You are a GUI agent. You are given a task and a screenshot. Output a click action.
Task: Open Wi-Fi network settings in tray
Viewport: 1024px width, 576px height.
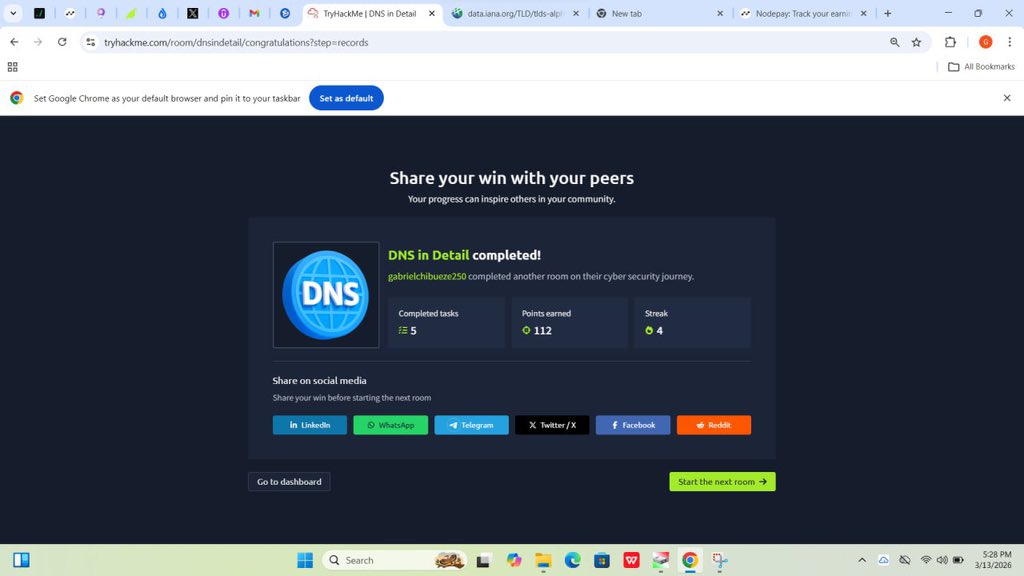(926, 560)
